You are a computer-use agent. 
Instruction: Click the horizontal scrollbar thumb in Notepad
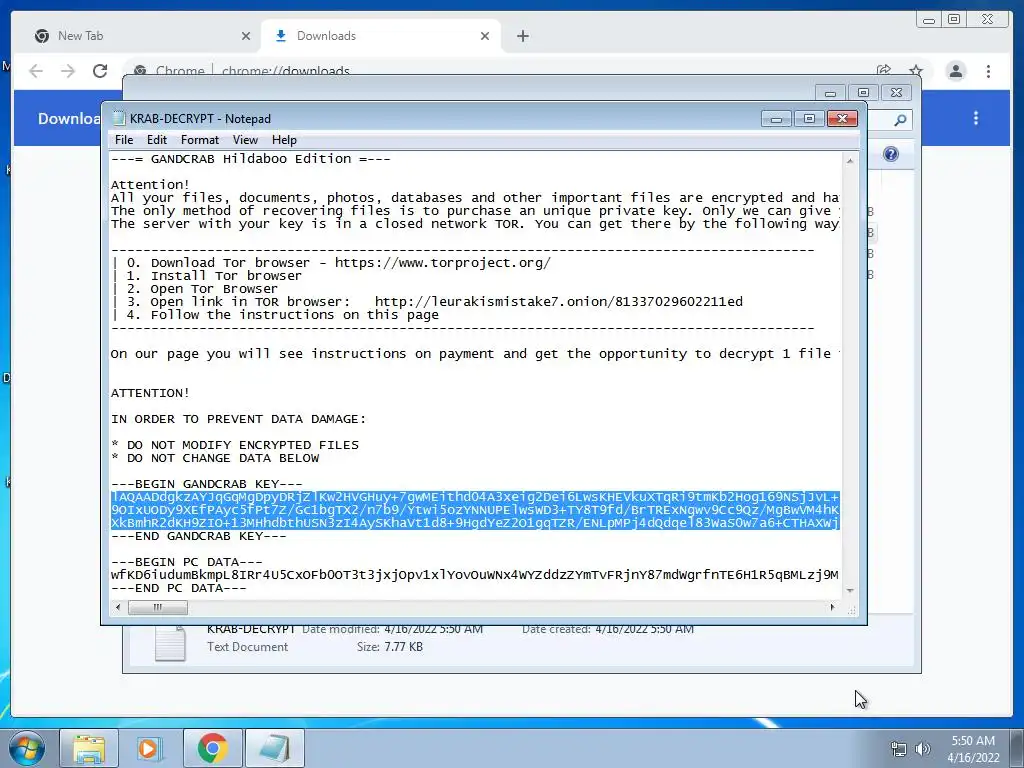[157, 607]
